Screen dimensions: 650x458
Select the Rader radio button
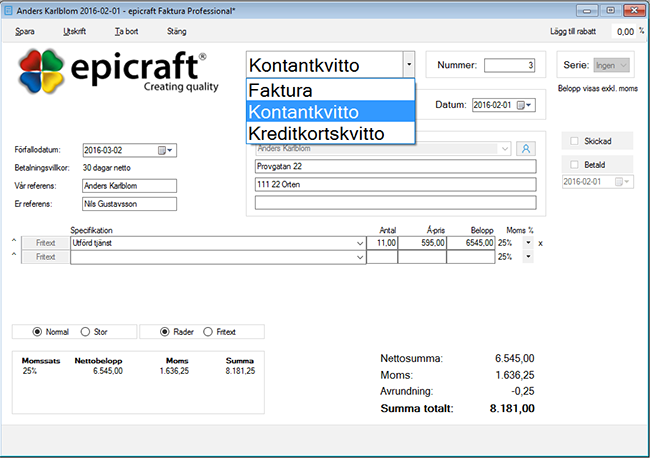[x=165, y=332]
